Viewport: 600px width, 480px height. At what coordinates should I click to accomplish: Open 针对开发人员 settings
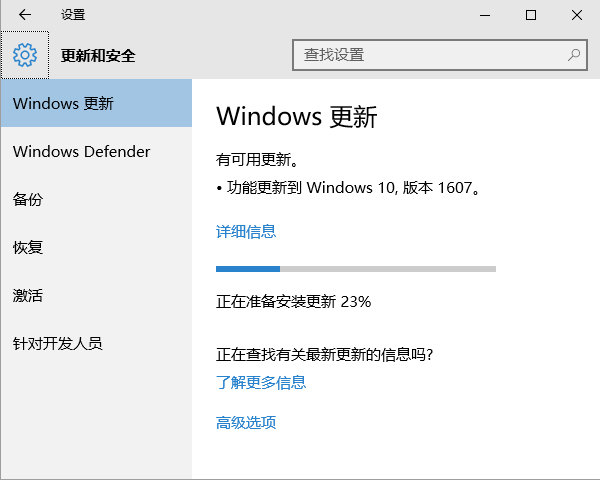[x=96, y=343]
